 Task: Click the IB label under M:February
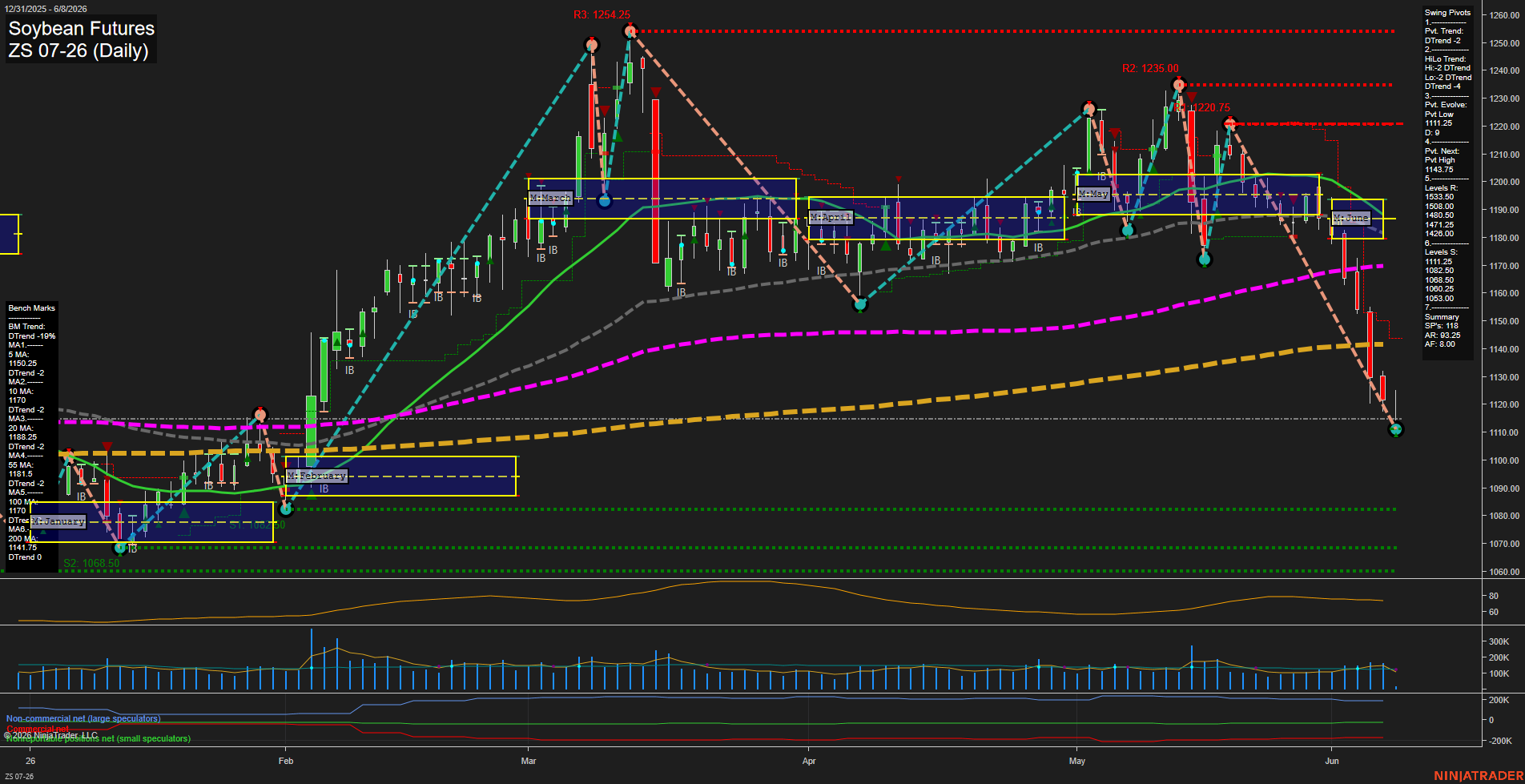324,488
